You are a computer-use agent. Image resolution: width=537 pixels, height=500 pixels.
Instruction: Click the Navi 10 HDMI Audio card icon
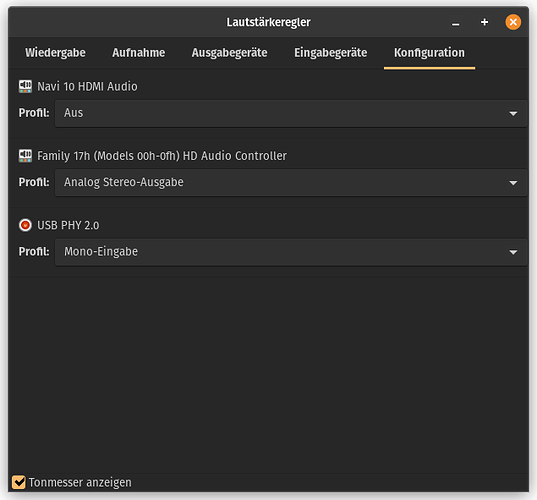[25, 86]
